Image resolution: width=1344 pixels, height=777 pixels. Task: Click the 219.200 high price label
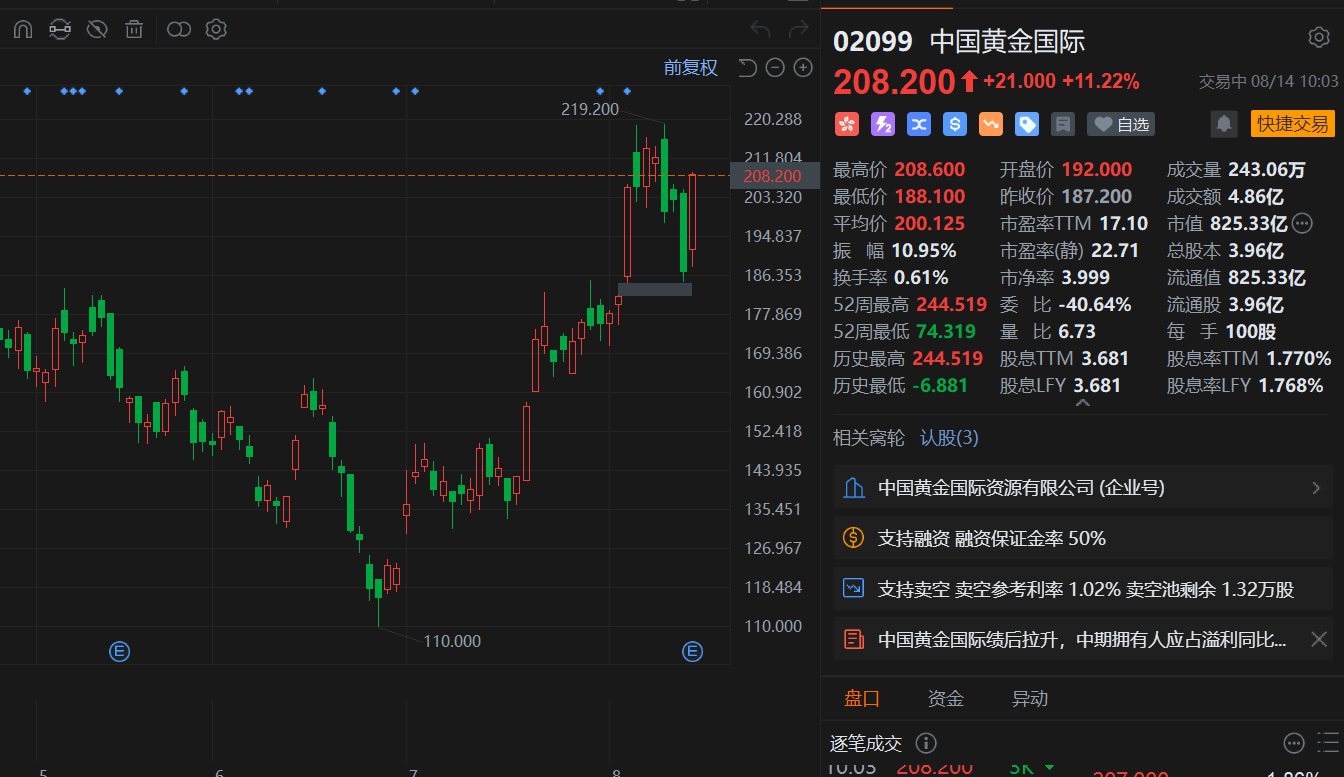point(590,109)
